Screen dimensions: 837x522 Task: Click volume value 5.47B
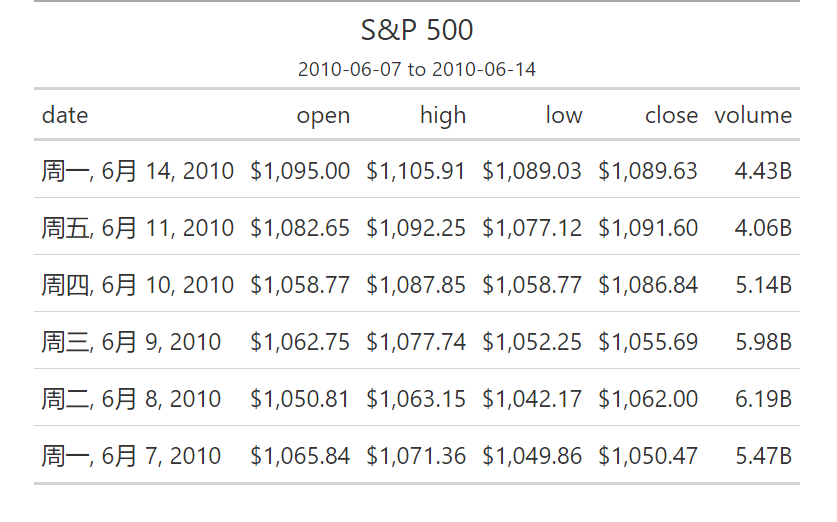(763, 456)
